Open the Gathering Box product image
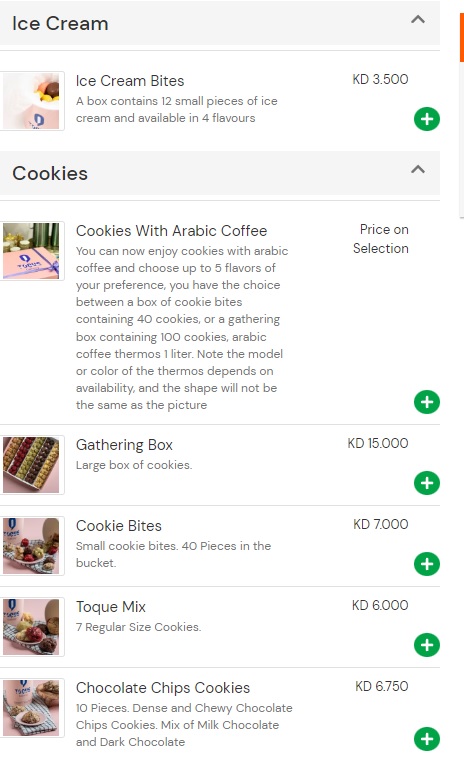This screenshot has width=464, height=758. [x=31, y=465]
